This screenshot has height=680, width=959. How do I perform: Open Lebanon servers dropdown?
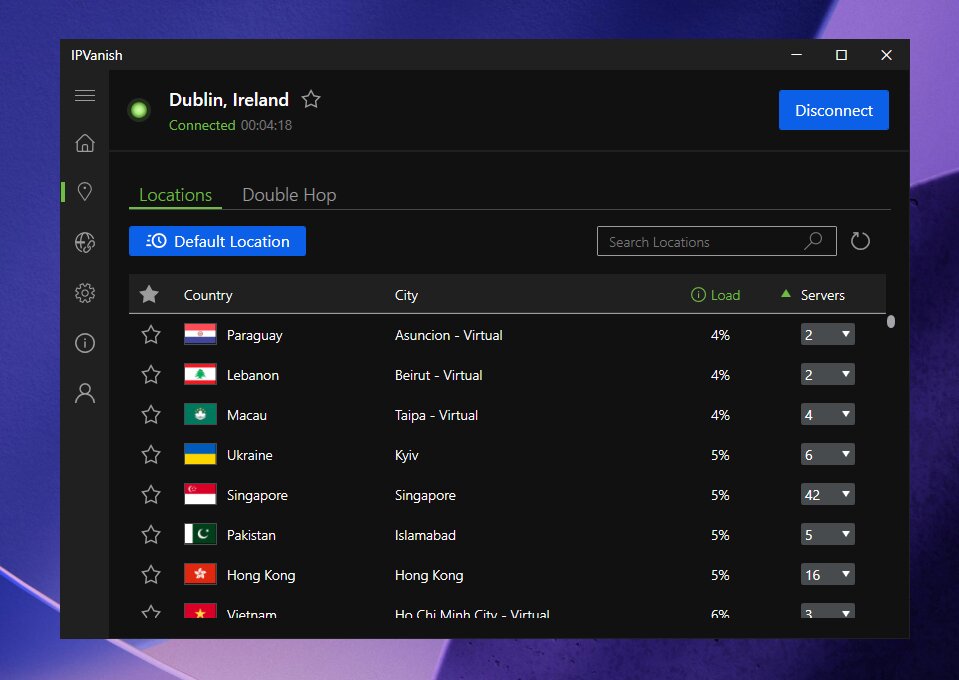(828, 374)
